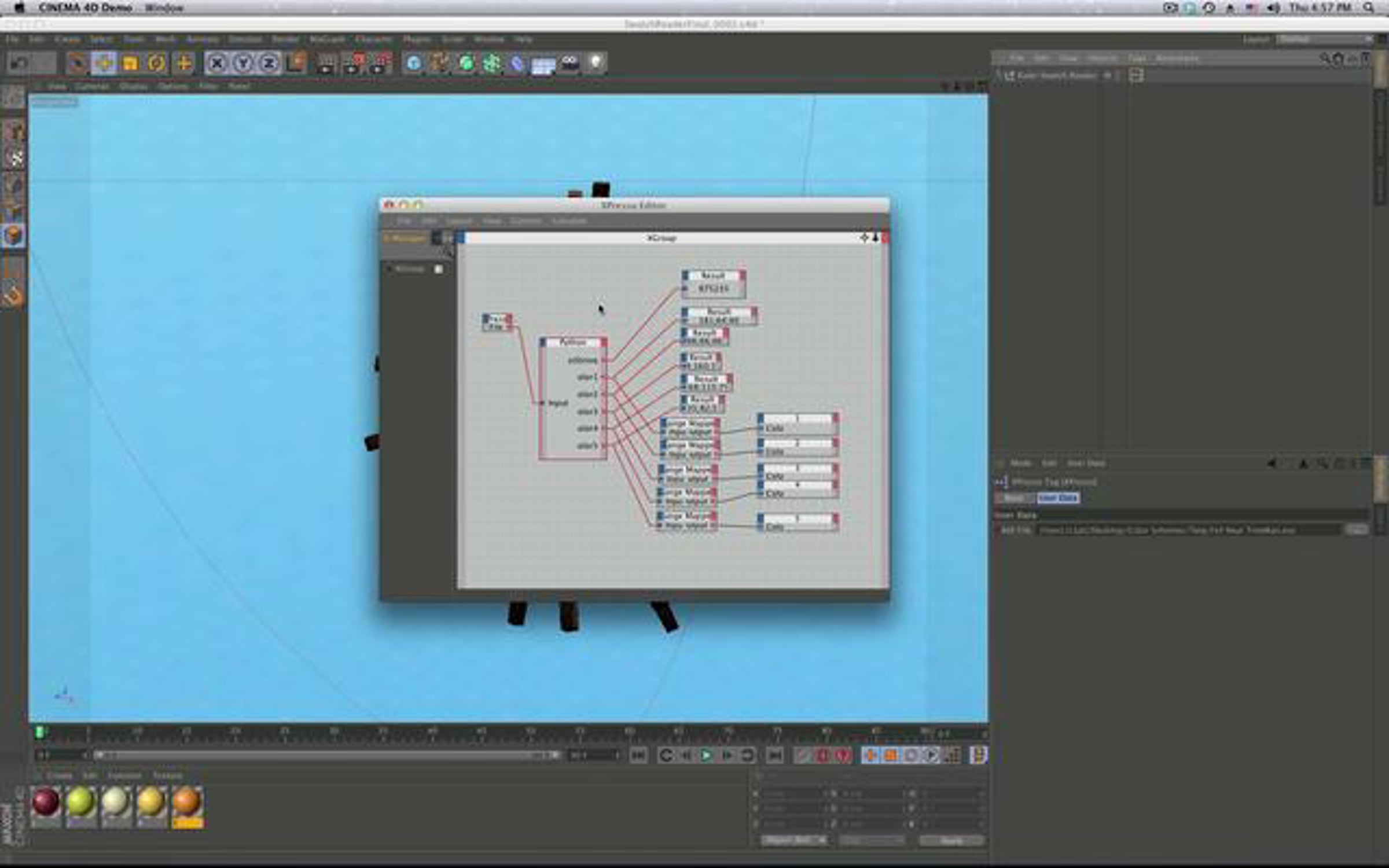
Task: Click the ASE File path field
Action: point(1189,529)
